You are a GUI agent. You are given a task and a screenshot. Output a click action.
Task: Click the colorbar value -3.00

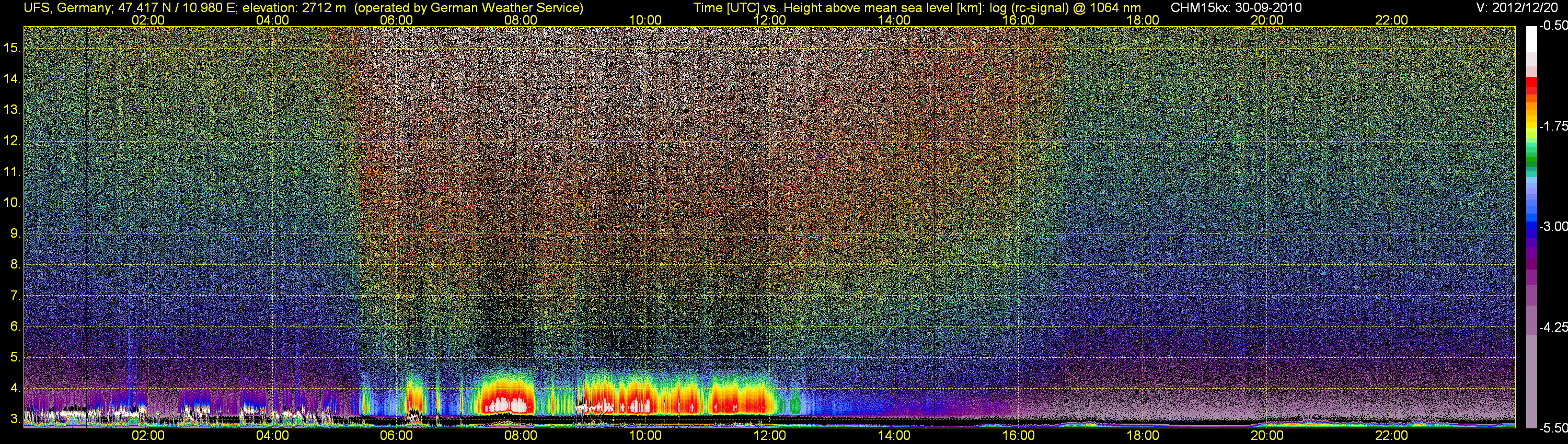(1553, 226)
